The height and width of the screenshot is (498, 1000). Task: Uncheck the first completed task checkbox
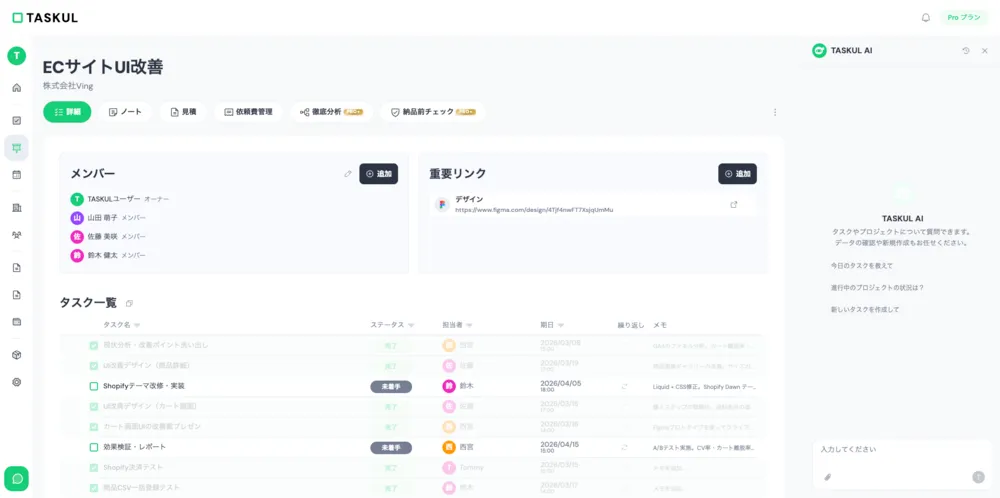[94, 345]
